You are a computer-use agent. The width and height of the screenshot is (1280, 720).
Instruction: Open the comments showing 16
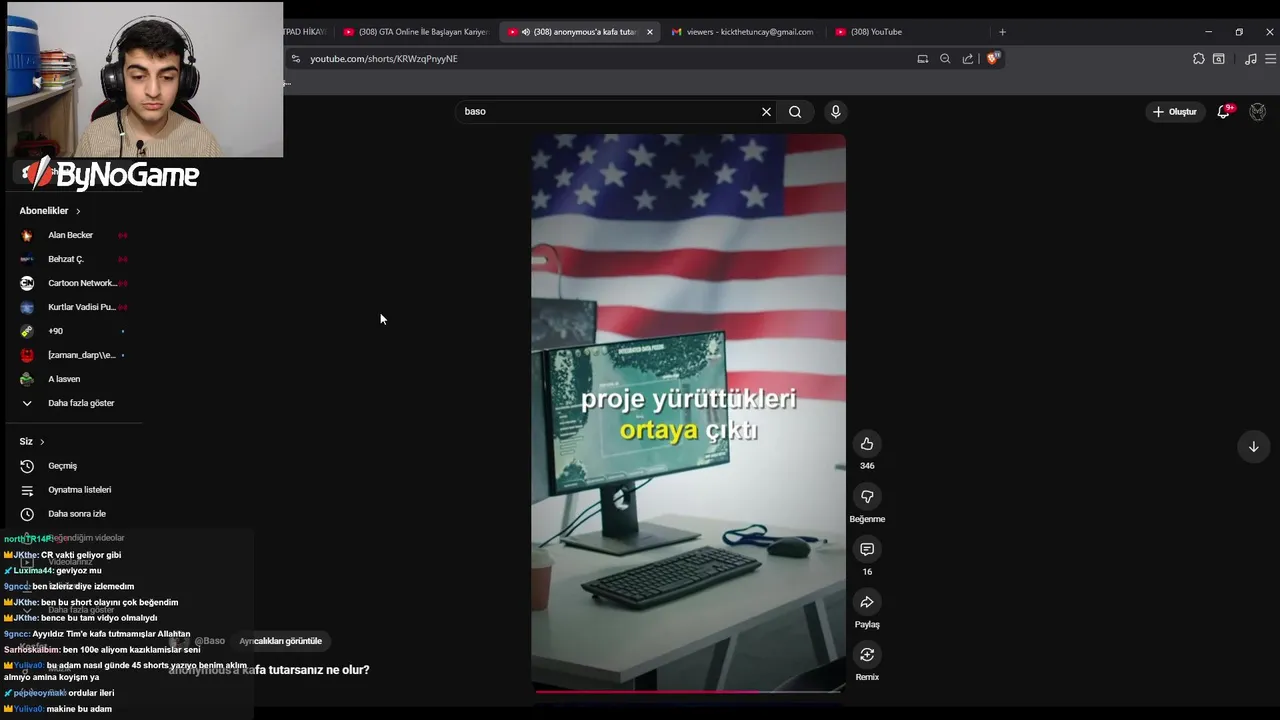[867, 549]
